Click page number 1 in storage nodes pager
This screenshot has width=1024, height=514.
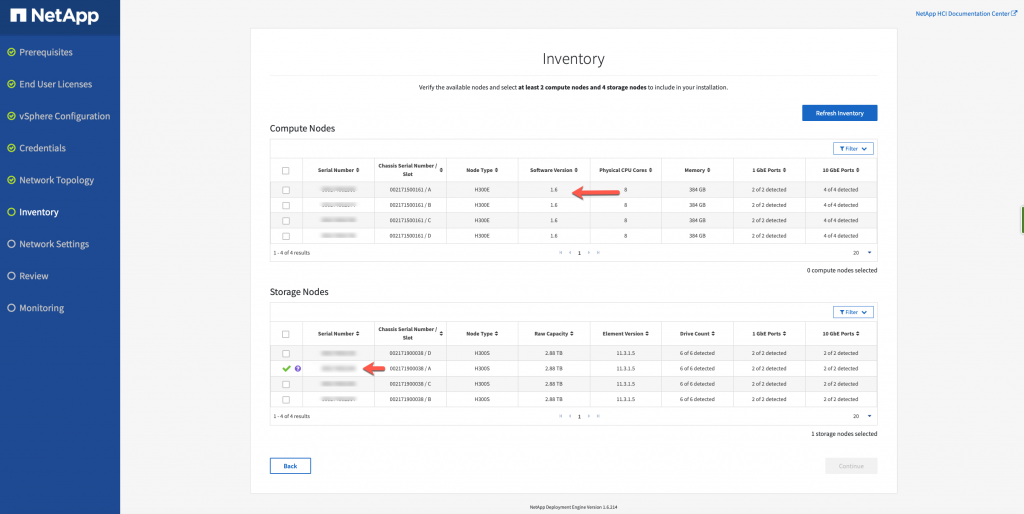(x=579, y=416)
